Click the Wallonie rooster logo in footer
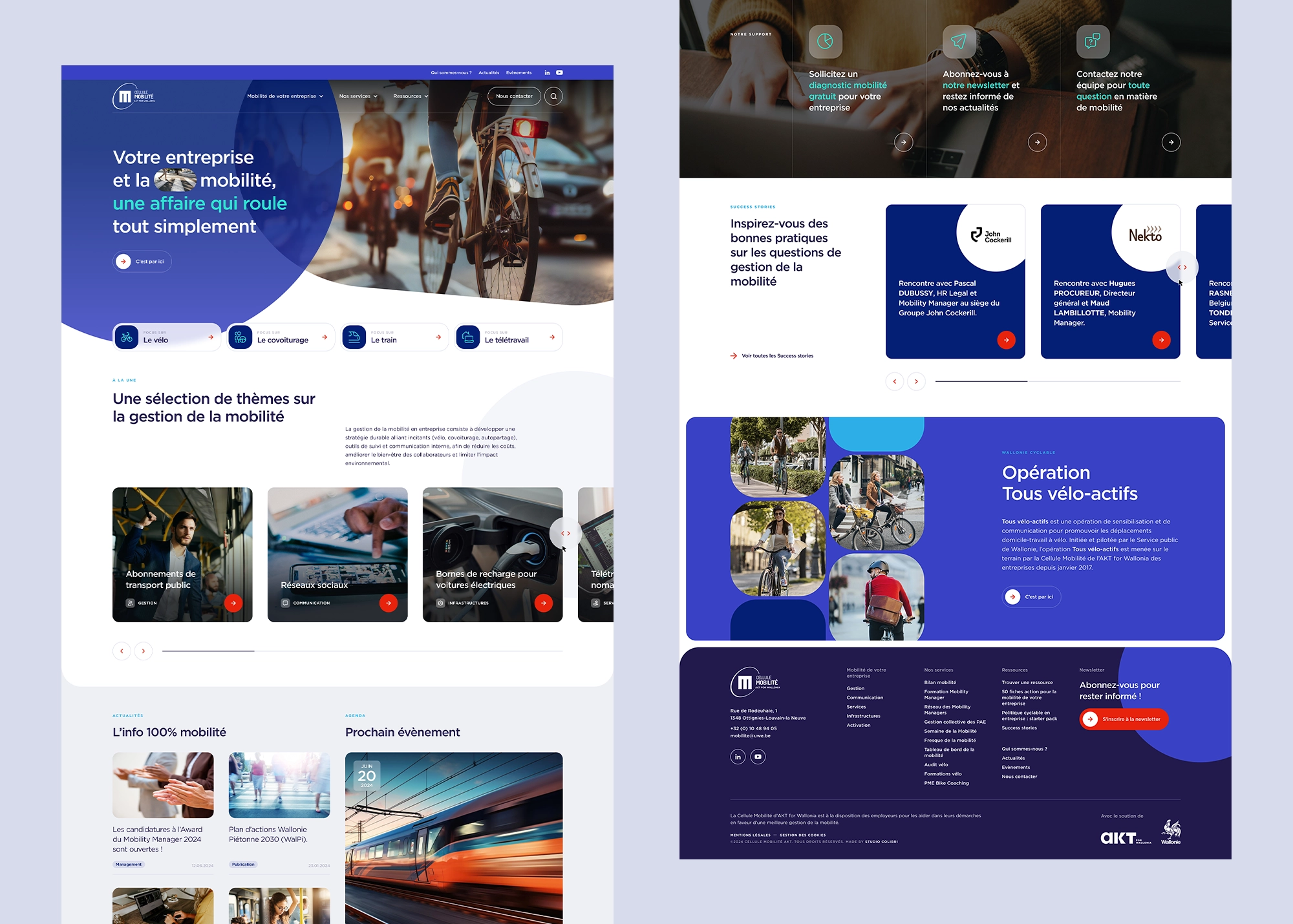Image resolution: width=1293 pixels, height=924 pixels. (1171, 832)
